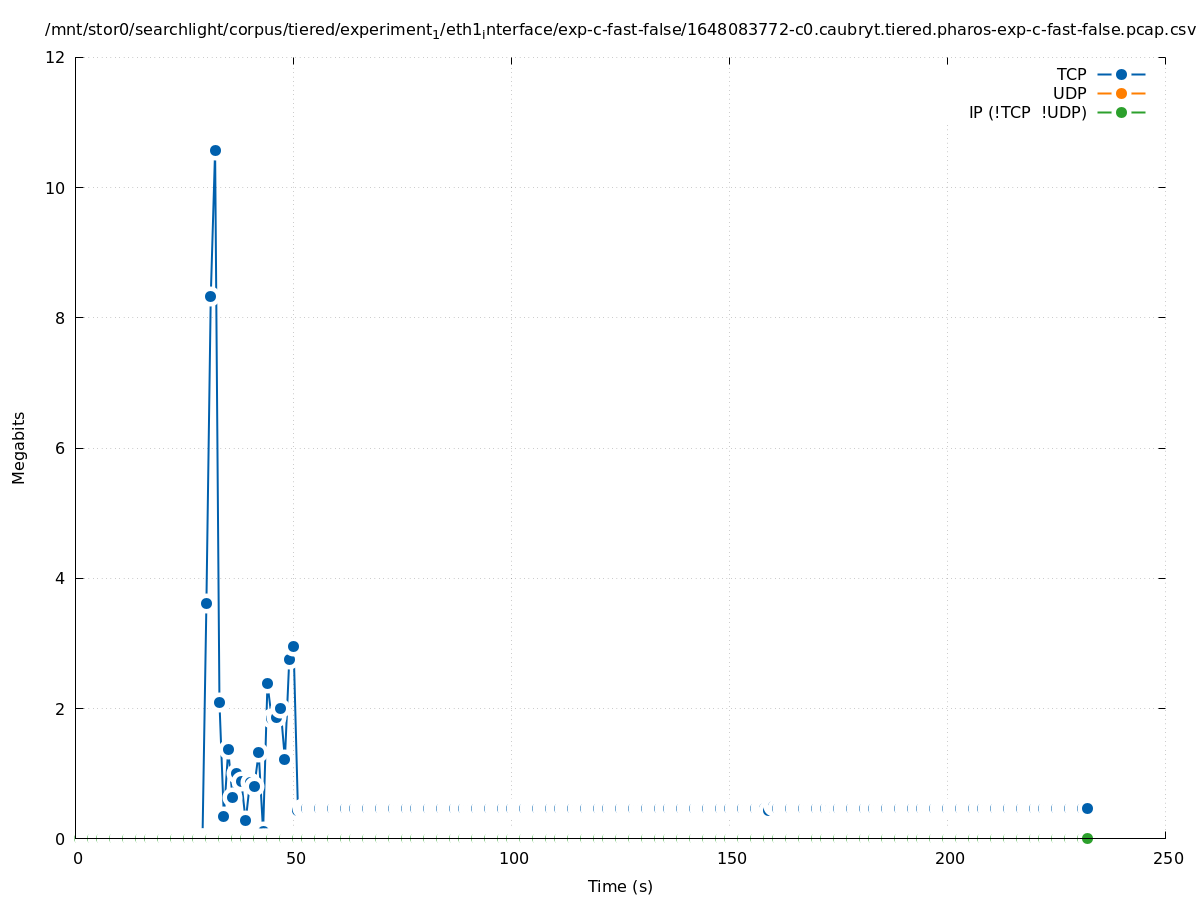Click the Time (s) x-axis label

620,886
